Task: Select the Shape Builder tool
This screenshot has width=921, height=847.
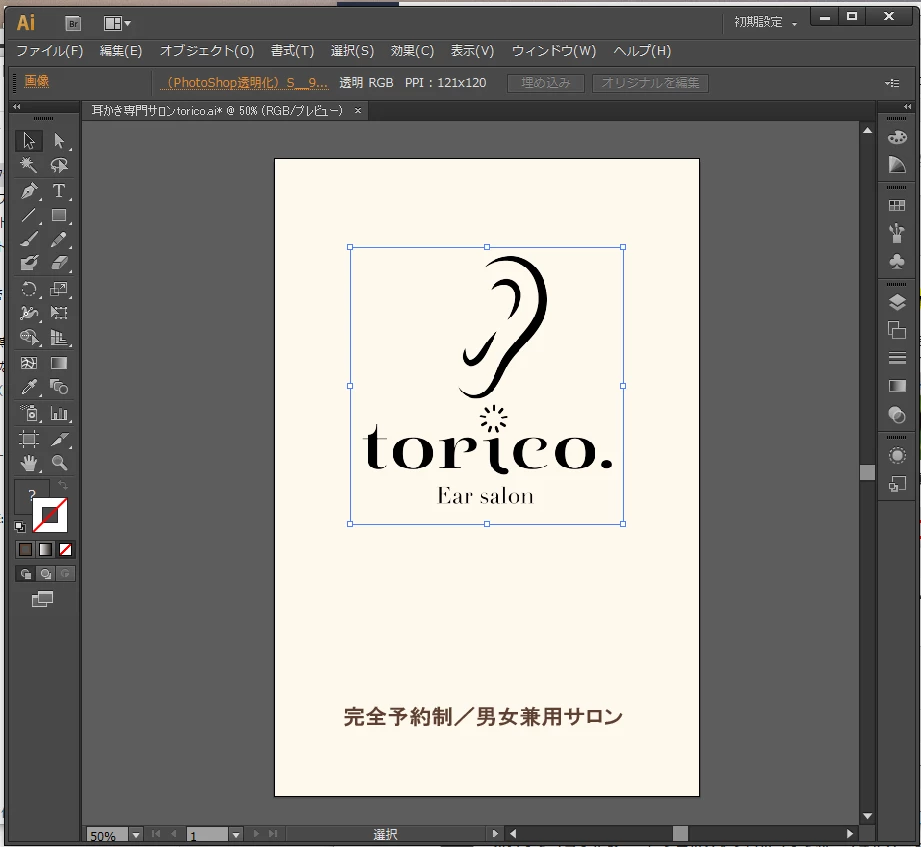Action: (x=29, y=337)
